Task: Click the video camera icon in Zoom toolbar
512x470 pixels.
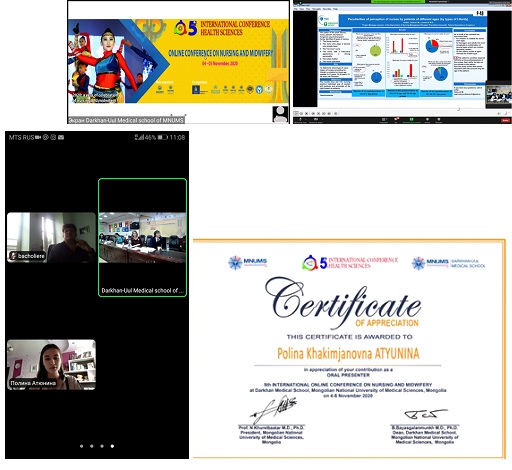Action: [x=316, y=119]
